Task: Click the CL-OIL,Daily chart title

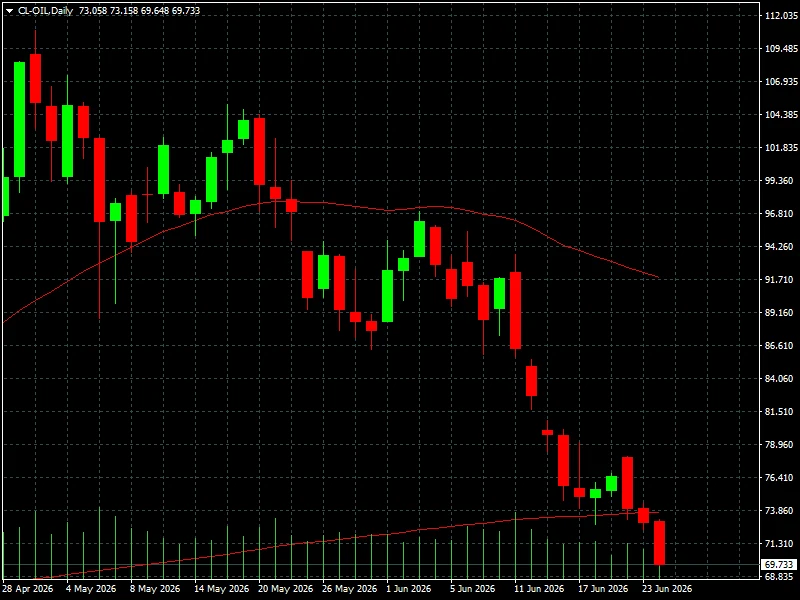Action: (x=46, y=10)
